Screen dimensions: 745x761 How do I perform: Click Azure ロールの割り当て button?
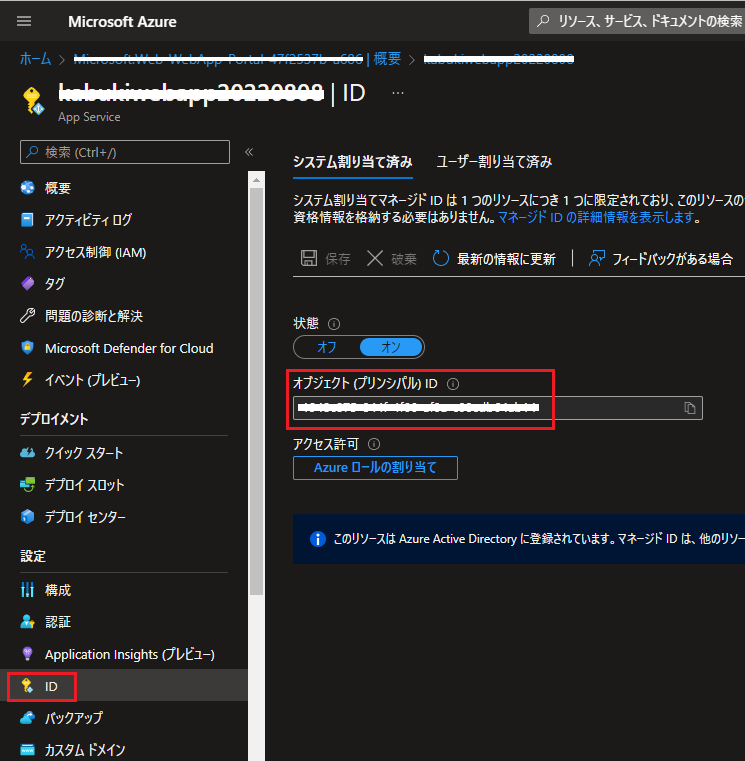click(x=375, y=468)
